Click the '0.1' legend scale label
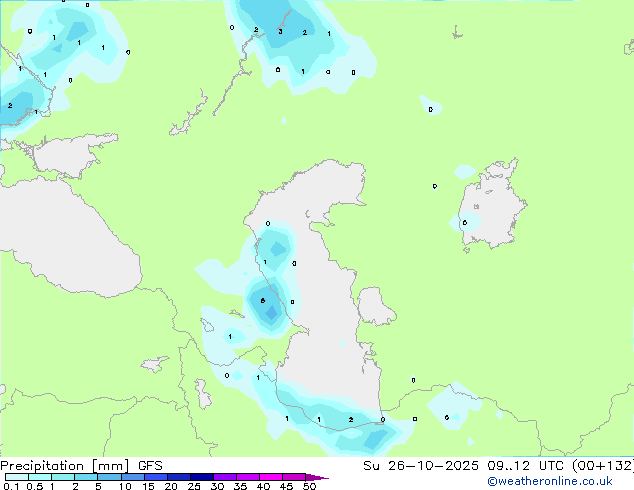The width and height of the screenshot is (634, 490). [x=11, y=486]
